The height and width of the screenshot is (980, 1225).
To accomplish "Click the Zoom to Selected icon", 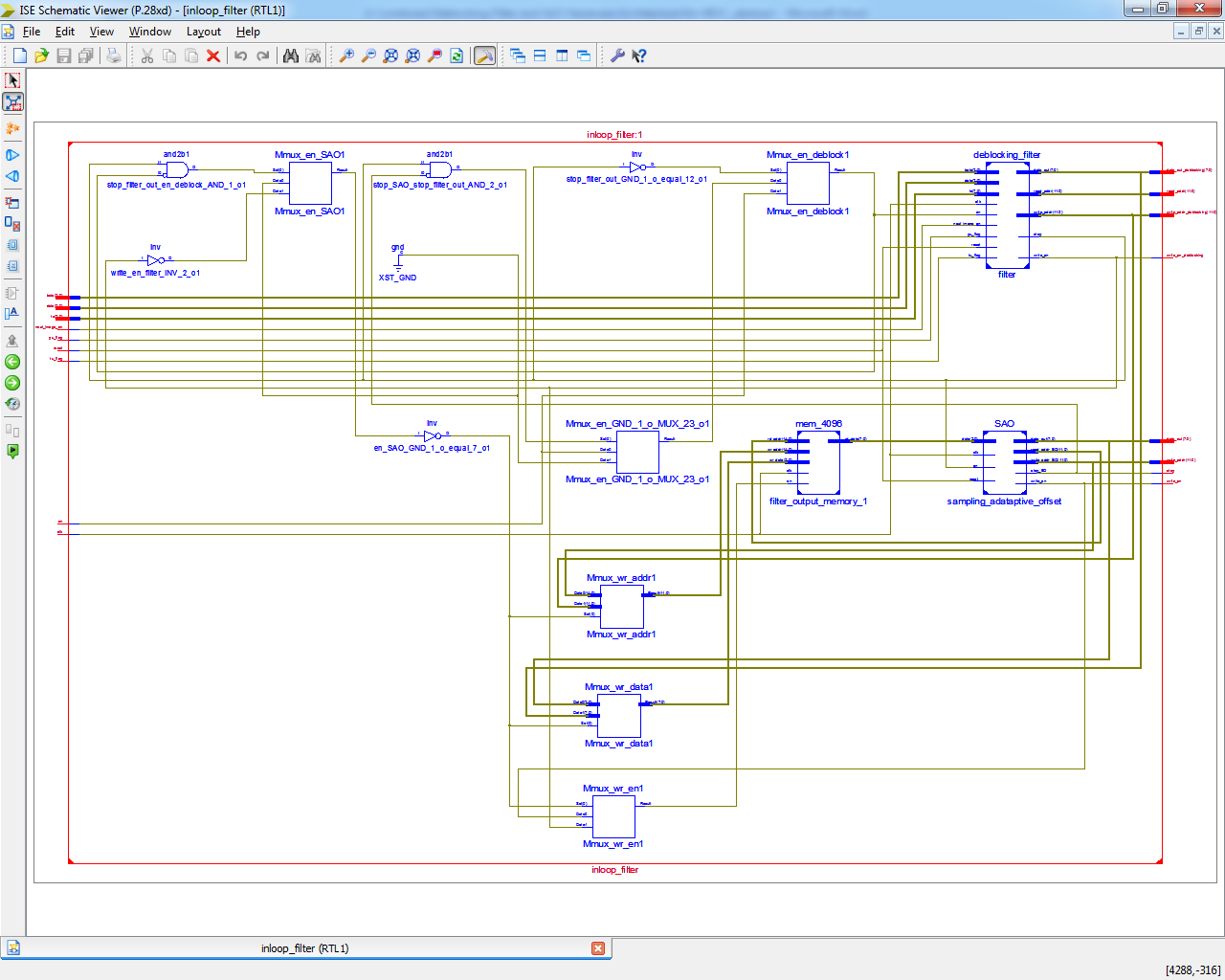I will pyautogui.click(x=434, y=56).
